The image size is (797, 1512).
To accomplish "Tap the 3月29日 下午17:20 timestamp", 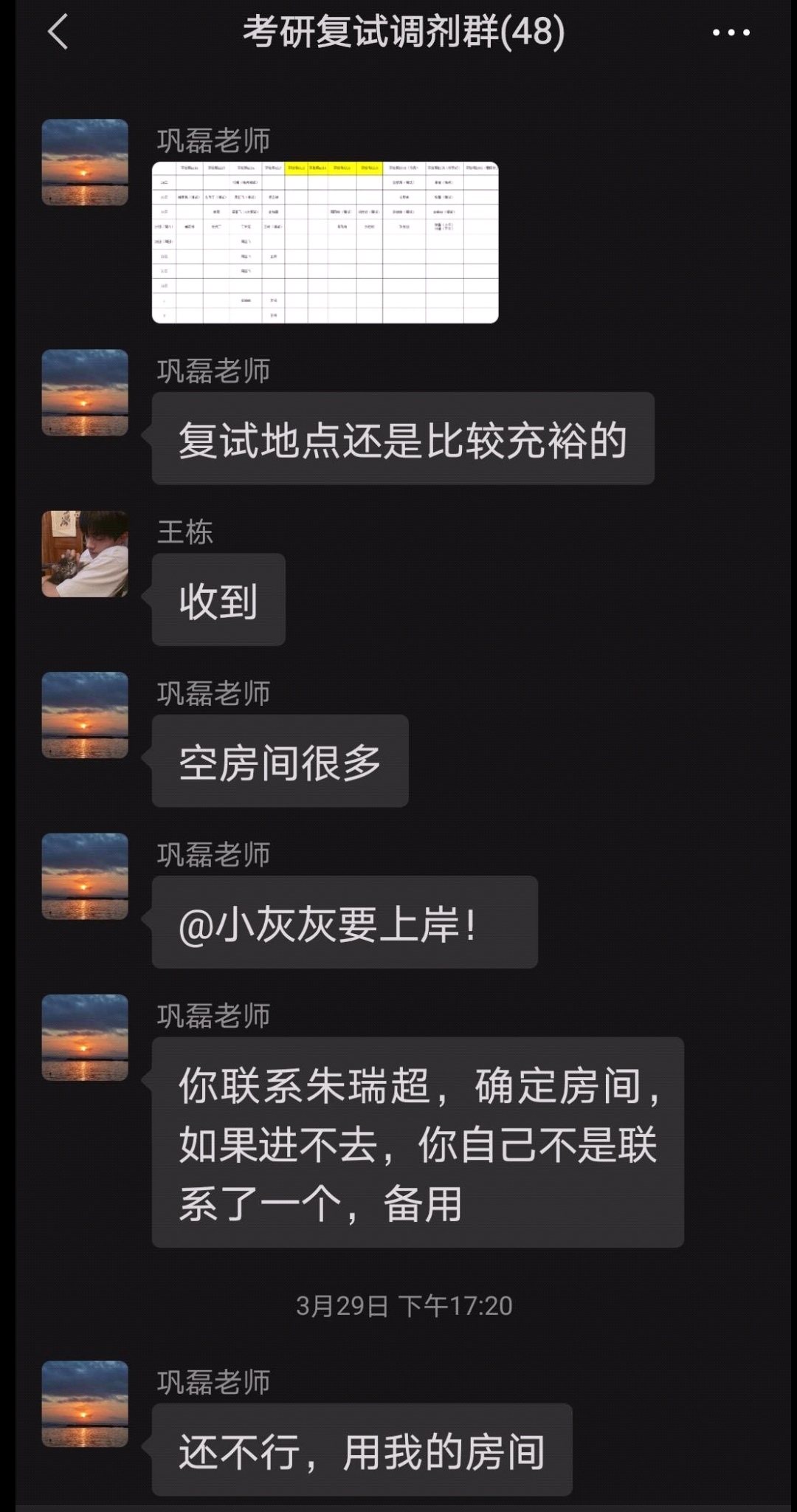I will click(x=404, y=1305).
